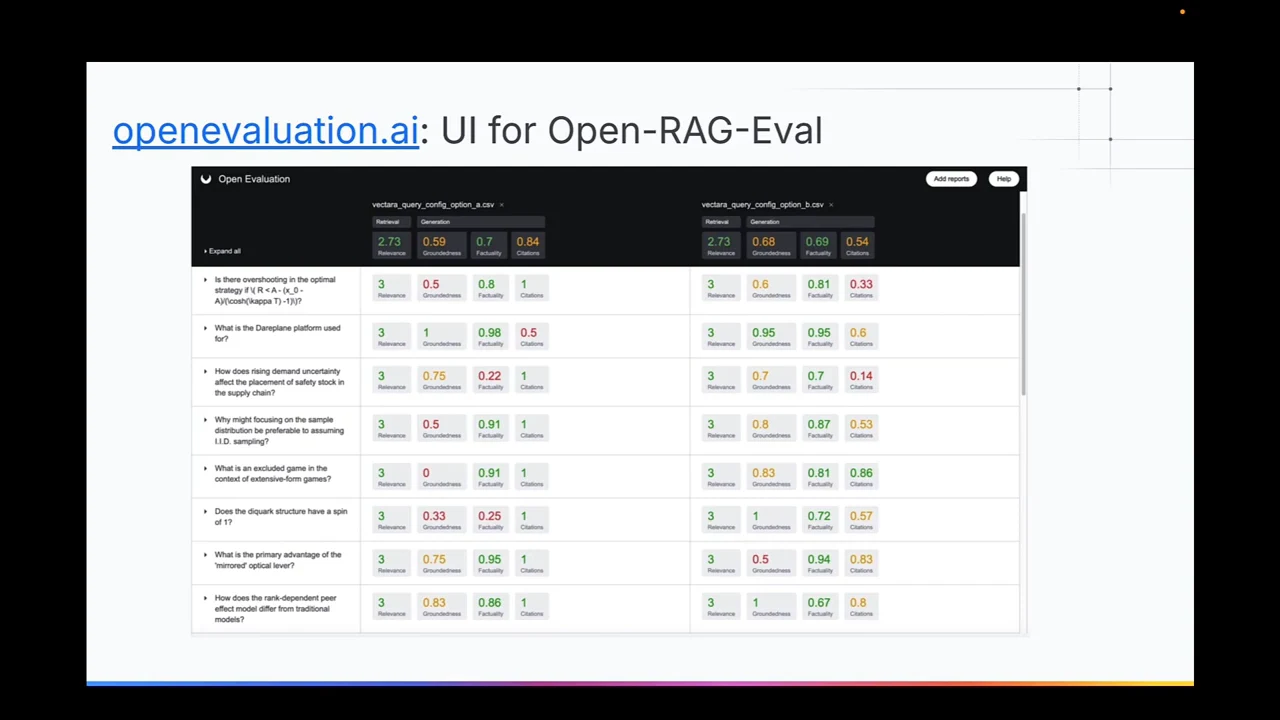
Task: Open the Help button
Action: coord(1003,179)
